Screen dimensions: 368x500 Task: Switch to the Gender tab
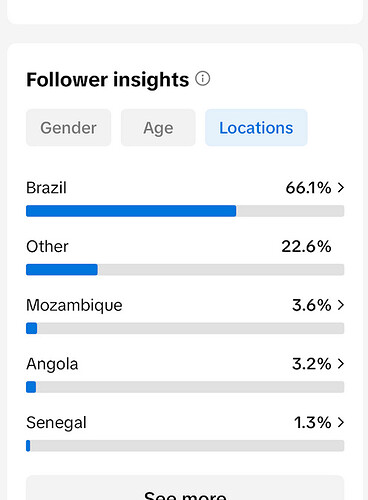coord(68,128)
